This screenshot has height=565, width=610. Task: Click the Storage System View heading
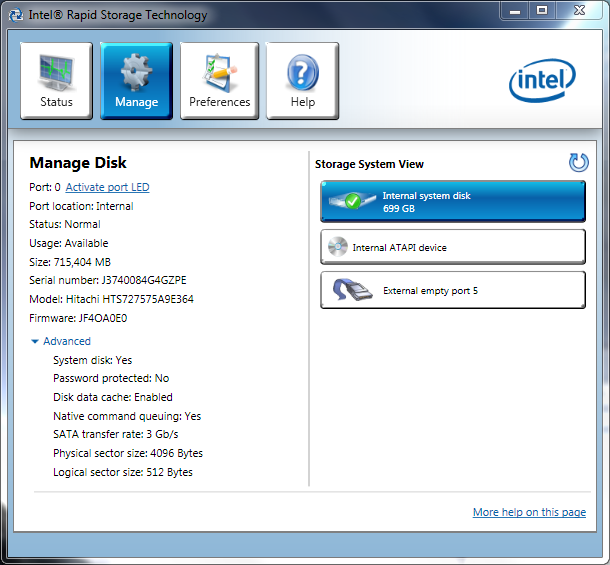click(369, 164)
